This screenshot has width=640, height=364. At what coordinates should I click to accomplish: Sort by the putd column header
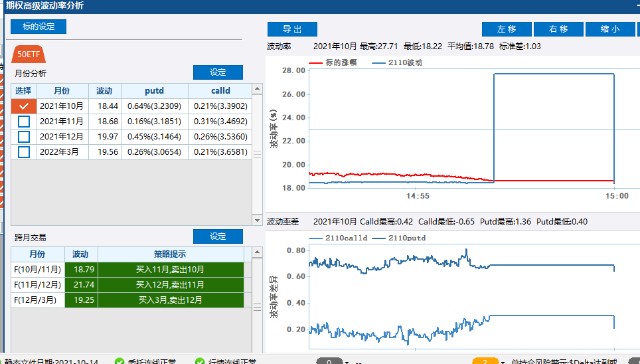pyautogui.click(x=155, y=91)
